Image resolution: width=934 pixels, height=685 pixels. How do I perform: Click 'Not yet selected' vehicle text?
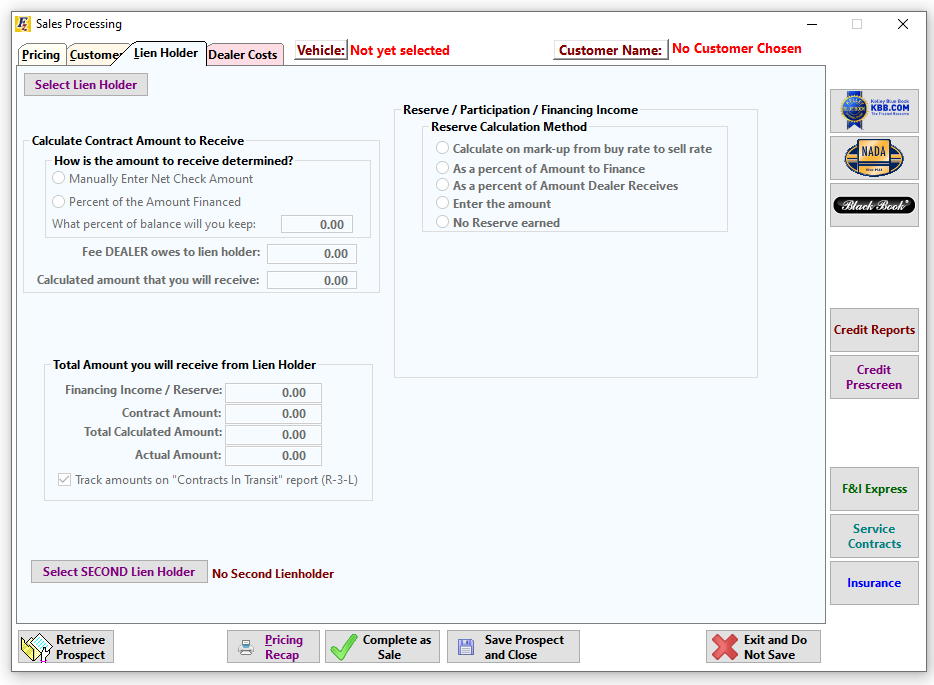tap(400, 51)
